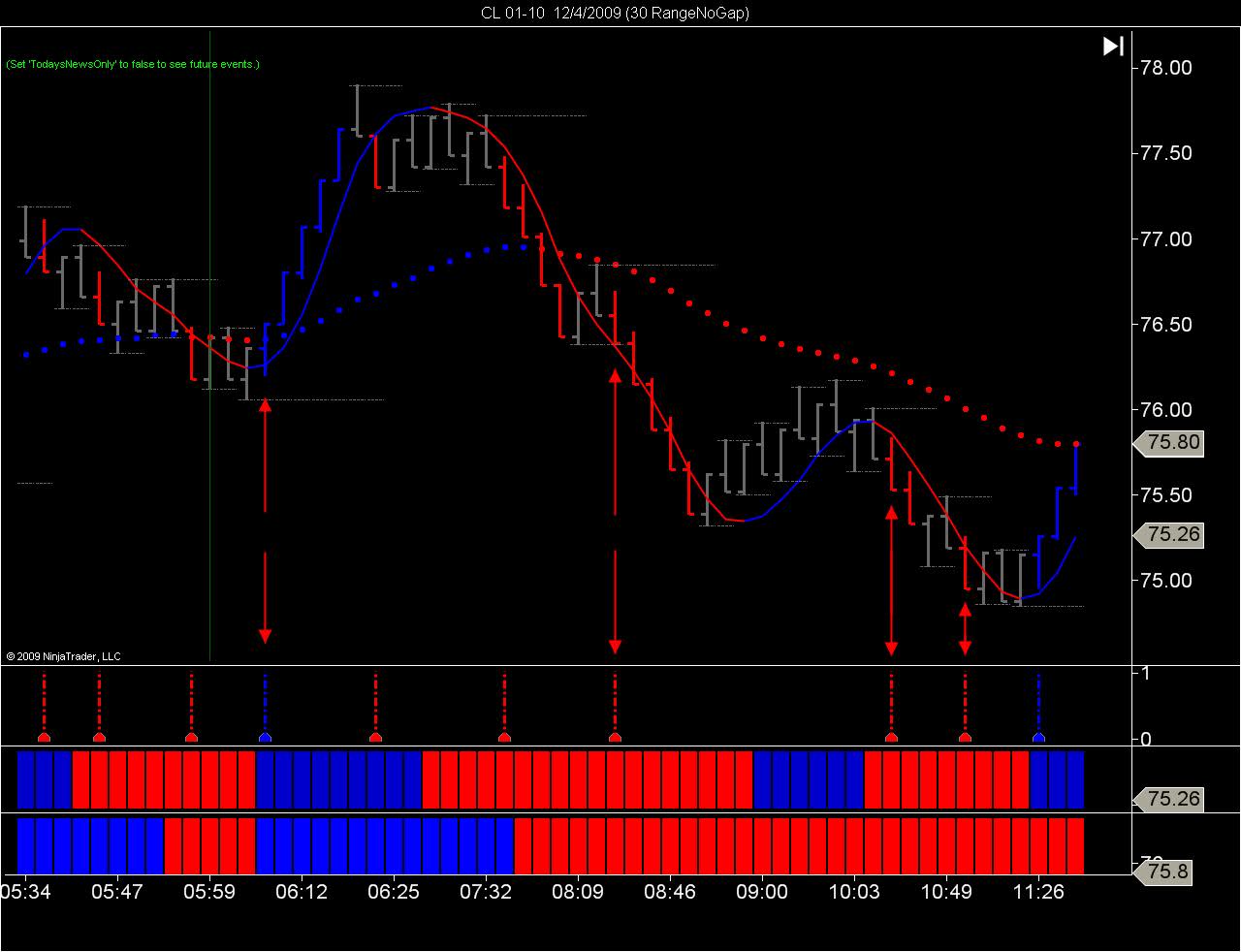Click the 10:49 time axis label
1241x952 pixels.
tap(946, 891)
